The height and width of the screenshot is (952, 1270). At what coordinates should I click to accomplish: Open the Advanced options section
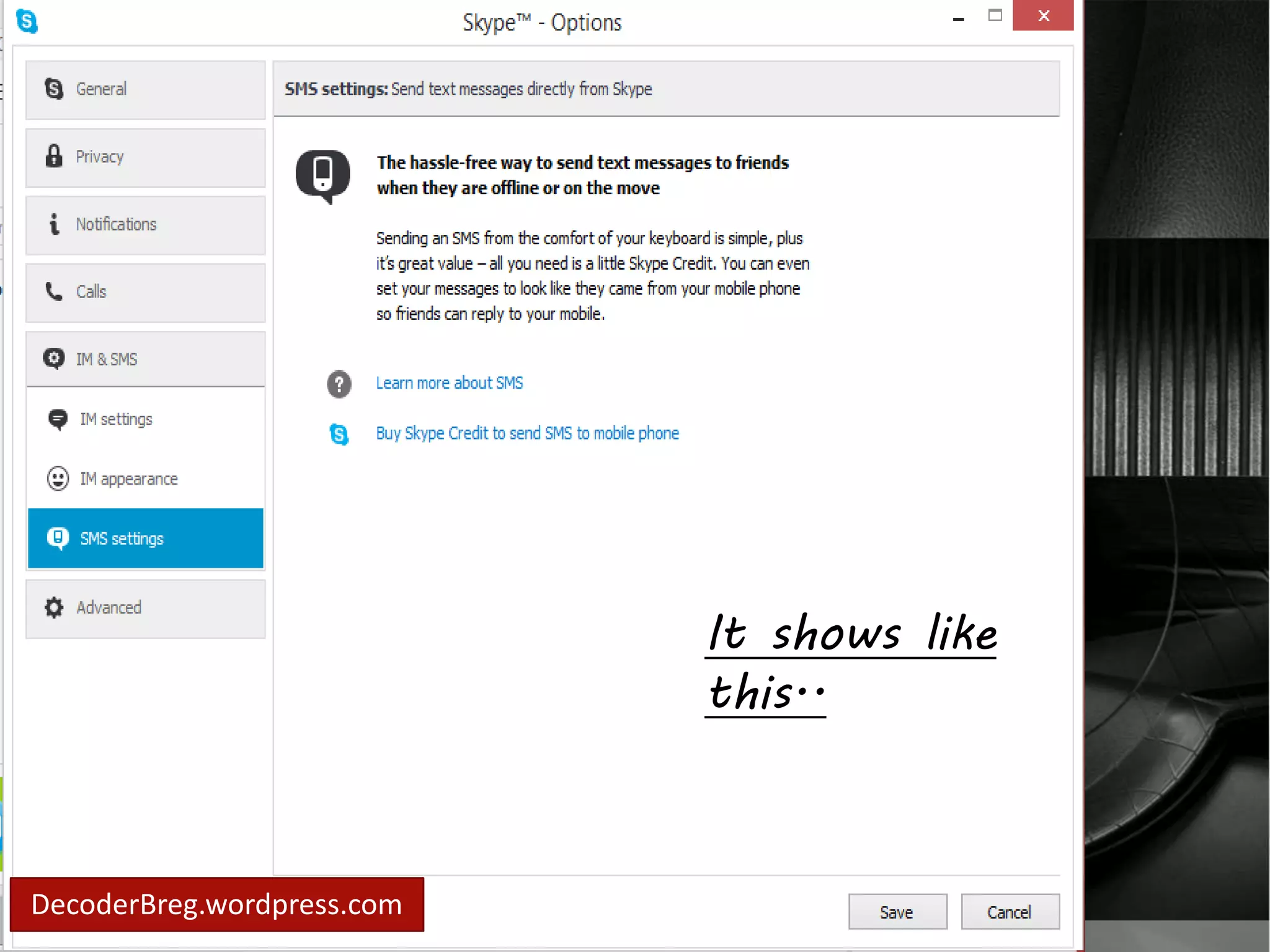click(x=145, y=609)
